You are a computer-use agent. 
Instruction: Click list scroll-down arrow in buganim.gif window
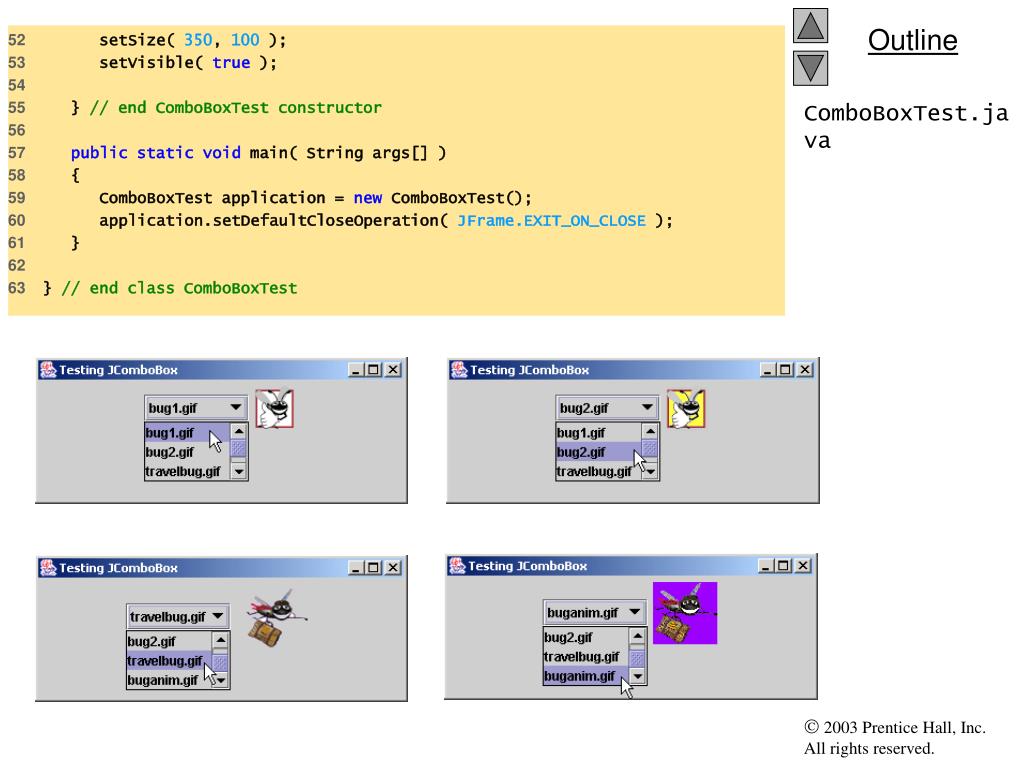point(637,677)
